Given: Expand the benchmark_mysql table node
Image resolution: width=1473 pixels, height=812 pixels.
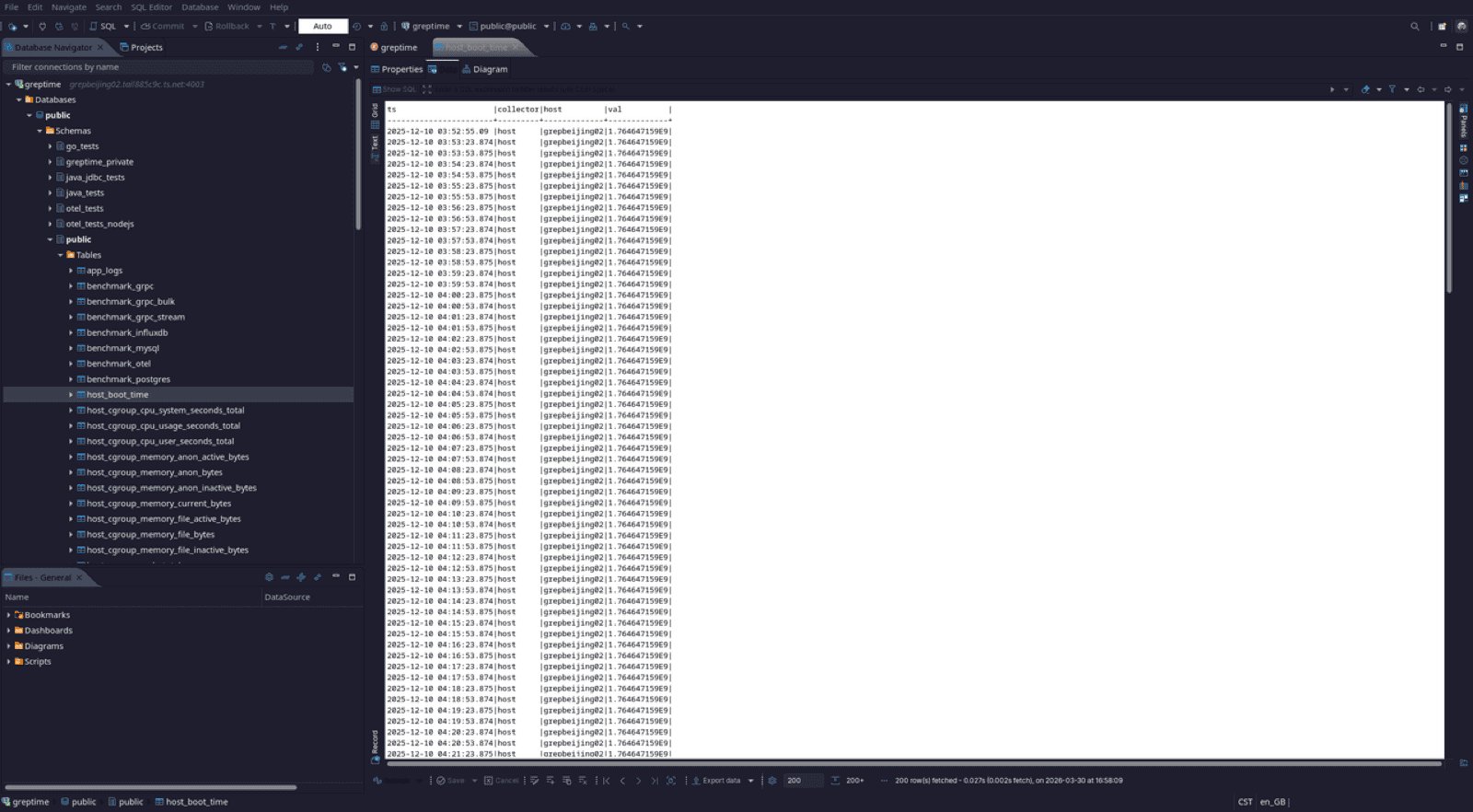Looking at the screenshot, I should 71,348.
